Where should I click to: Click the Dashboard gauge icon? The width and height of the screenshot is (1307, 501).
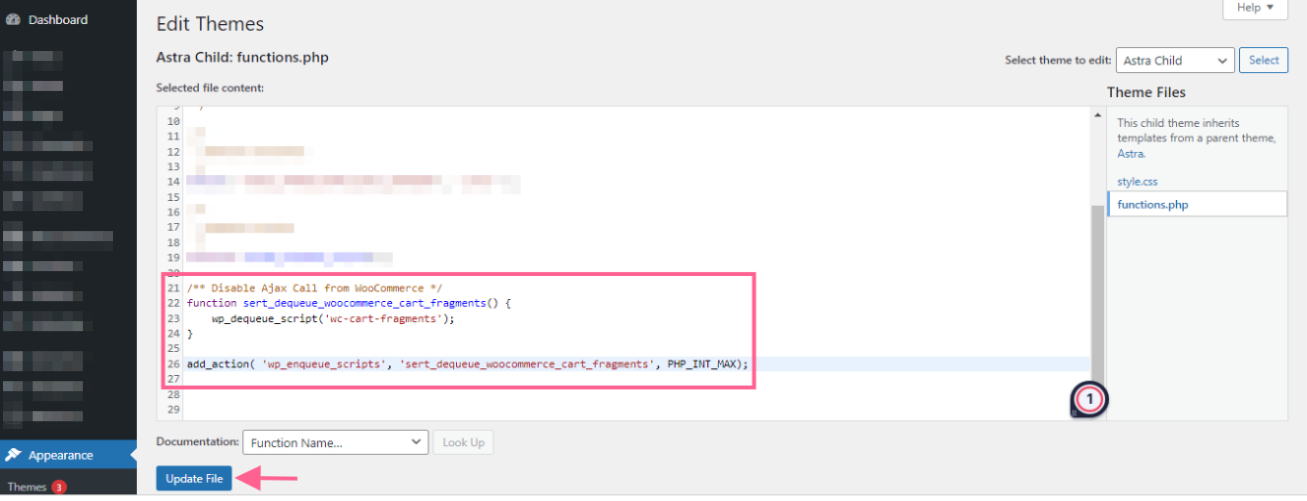(13, 19)
